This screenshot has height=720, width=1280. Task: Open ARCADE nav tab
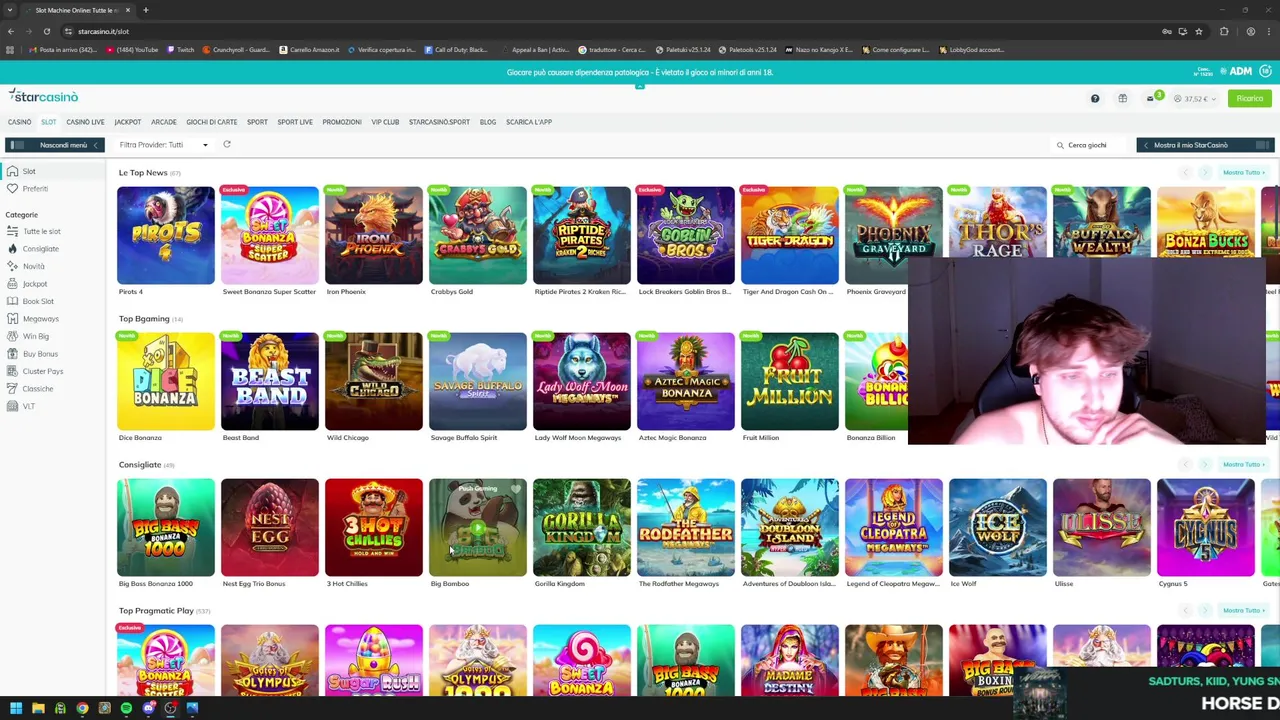164,122
